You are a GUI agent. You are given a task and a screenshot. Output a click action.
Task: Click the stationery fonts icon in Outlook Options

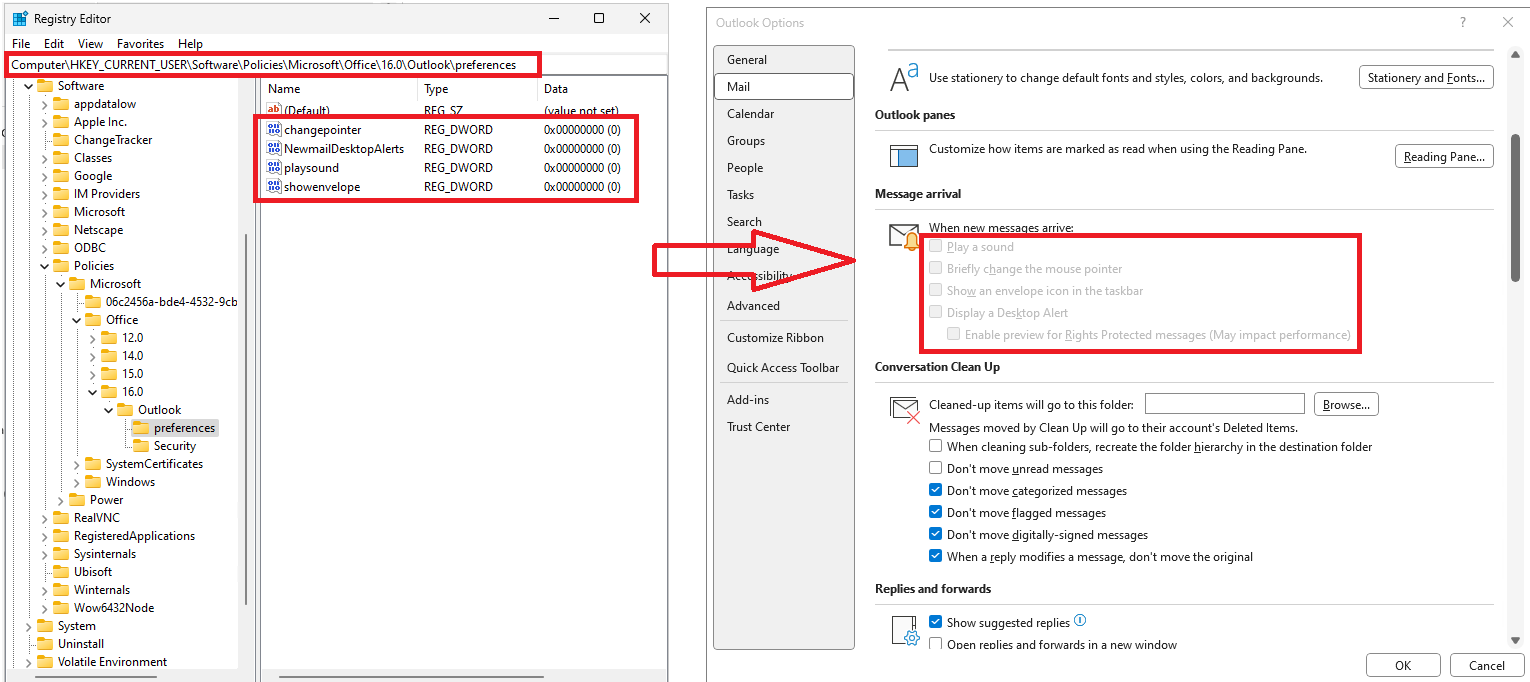tap(904, 78)
